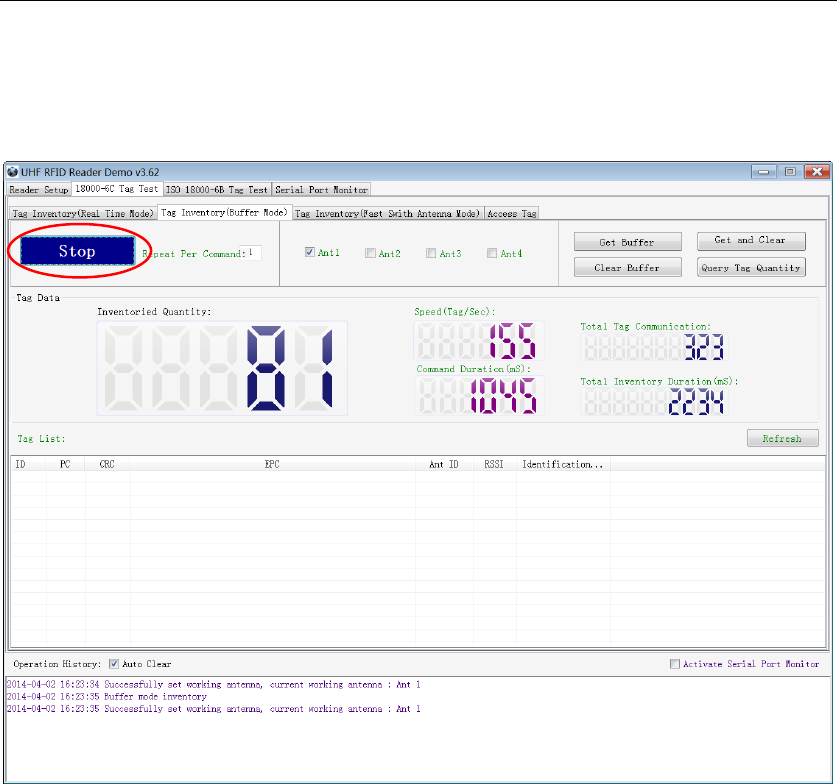Select Tag Inventory(Real Time Mode) tab

[83, 213]
